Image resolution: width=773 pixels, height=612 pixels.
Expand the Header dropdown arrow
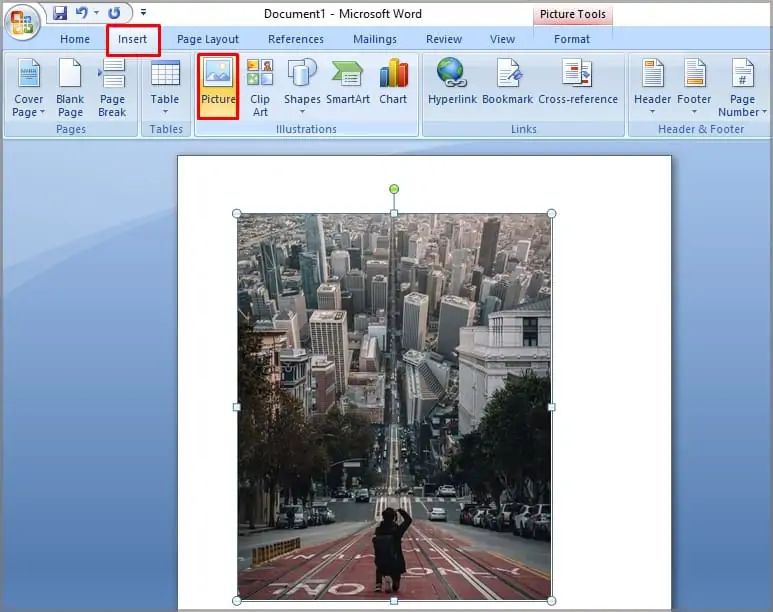pos(652,112)
